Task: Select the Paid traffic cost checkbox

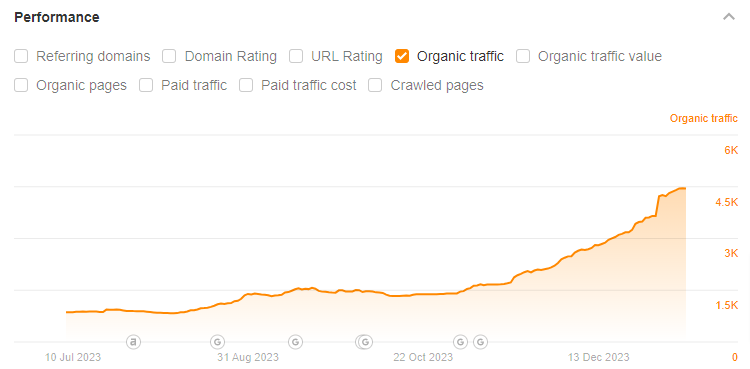Action: pyautogui.click(x=246, y=86)
